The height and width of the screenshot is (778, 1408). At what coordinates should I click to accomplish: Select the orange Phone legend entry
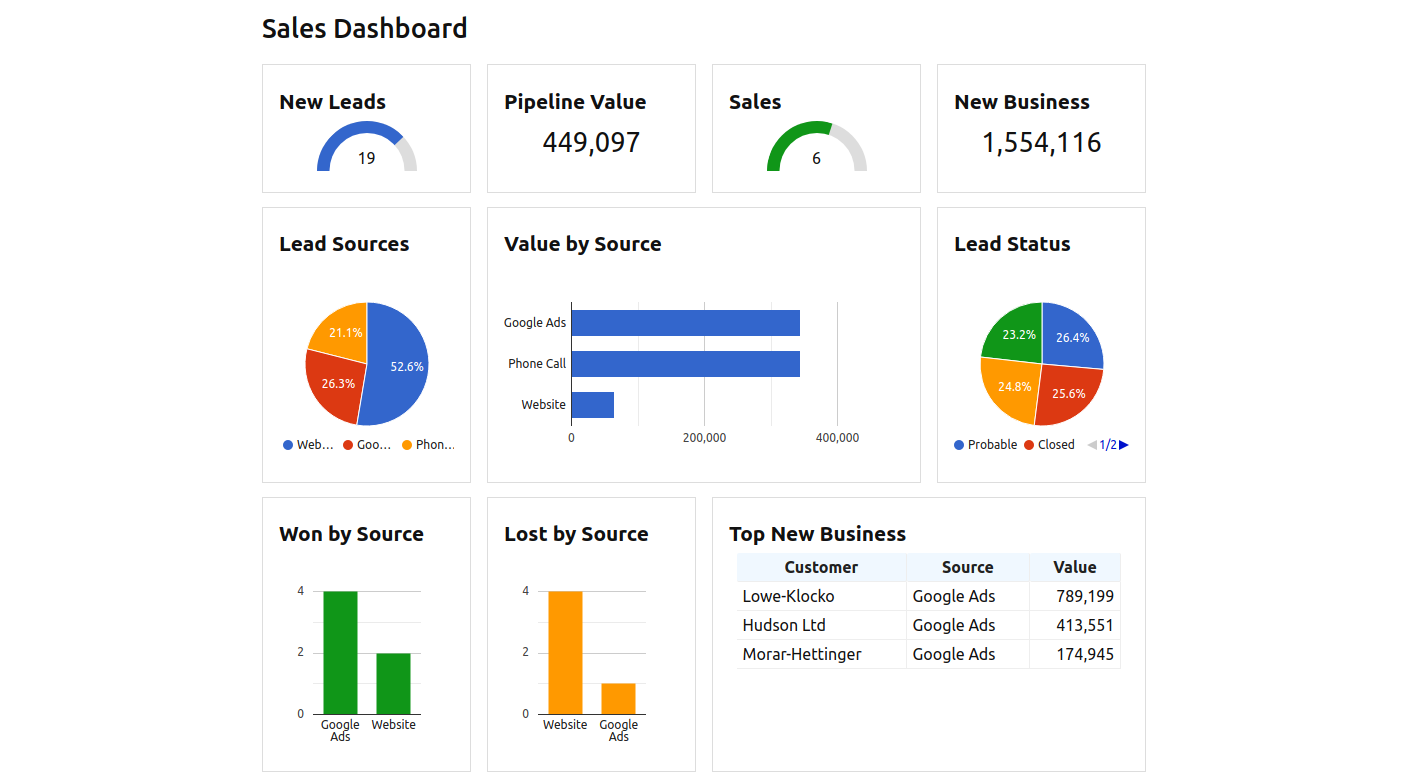coord(428,445)
